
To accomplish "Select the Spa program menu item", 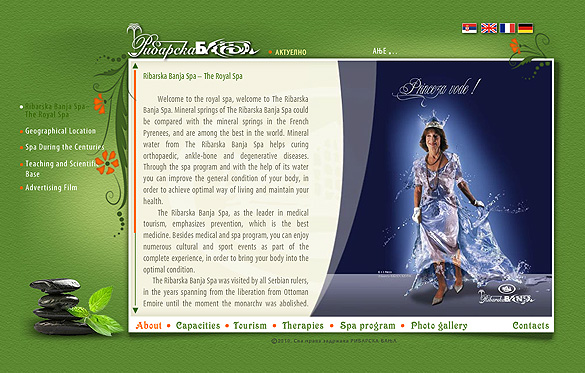I will click(367, 326).
